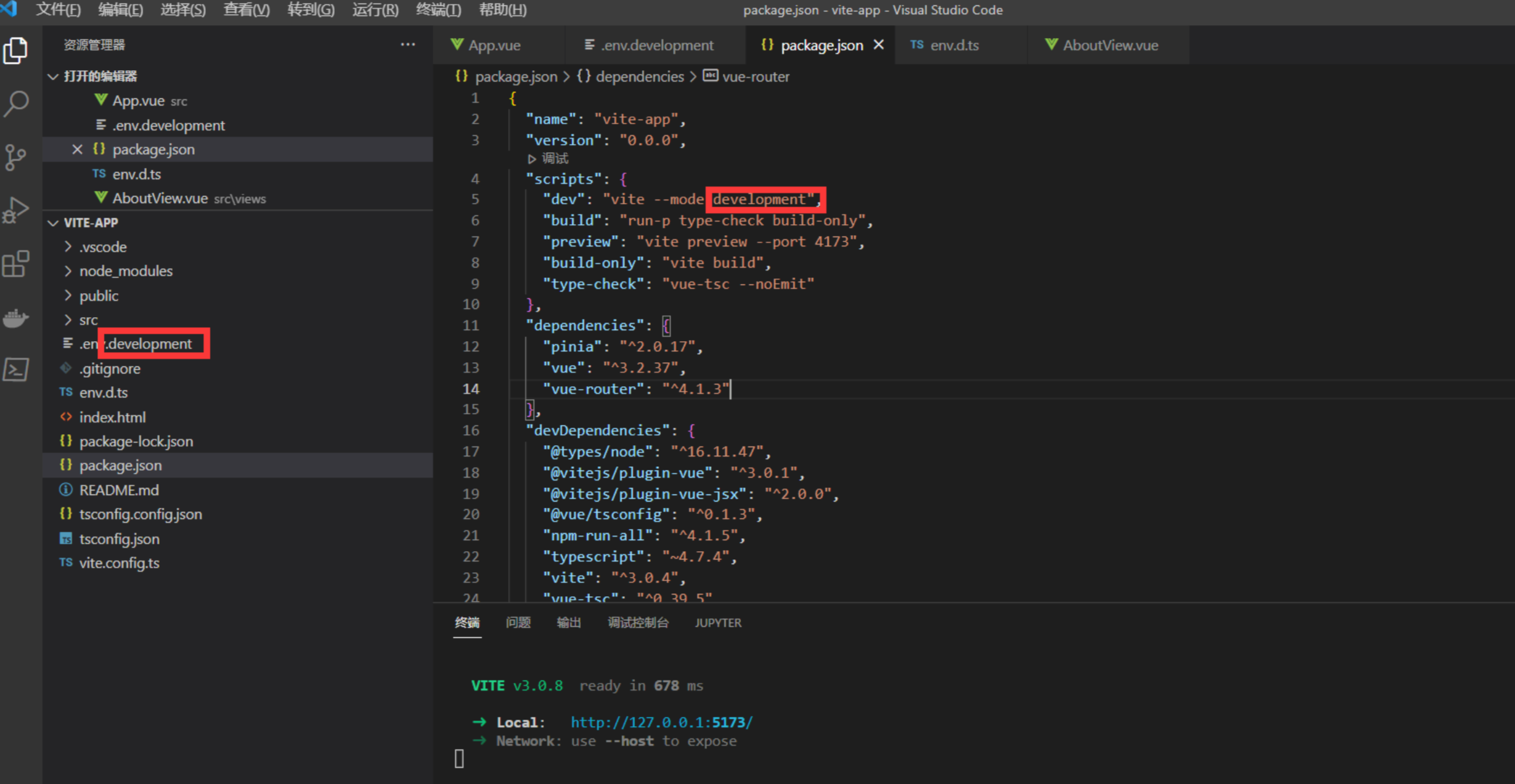Click HTML icon beside index.html
The width and height of the screenshot is (1515, 784).
coord(66,417)
